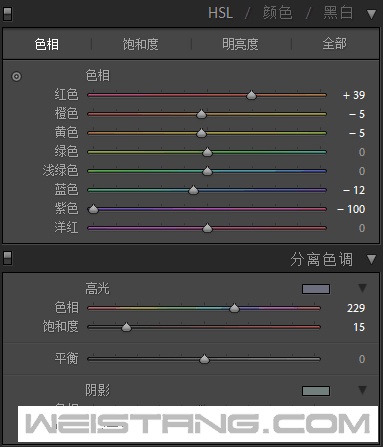Image resolution: width=383 pixels, height=447 pixels.
Task: Select the targeted adjustment tool for 色相
Action: [x=16, y=76]
